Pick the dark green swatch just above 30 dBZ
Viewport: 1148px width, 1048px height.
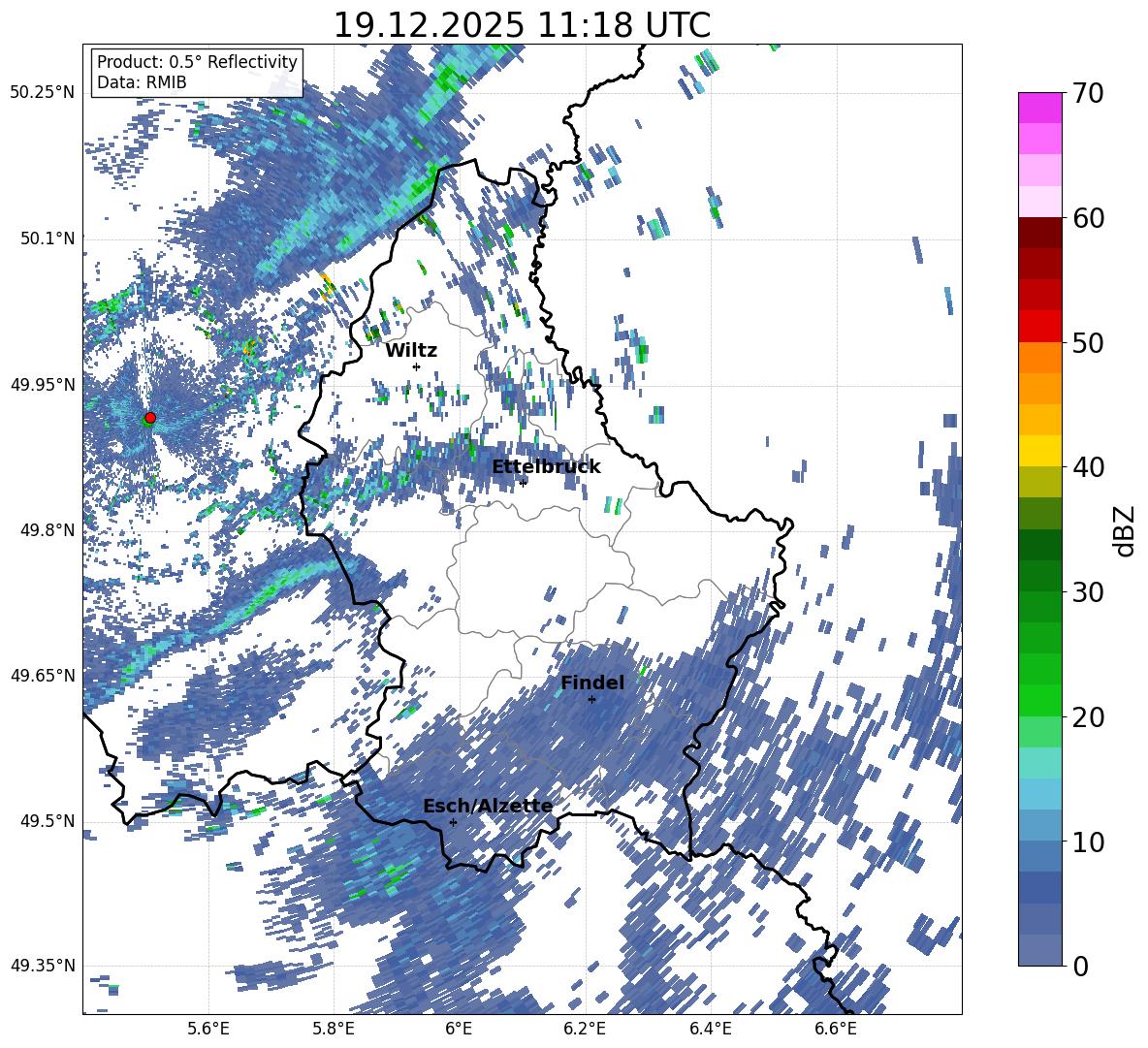1039,576
